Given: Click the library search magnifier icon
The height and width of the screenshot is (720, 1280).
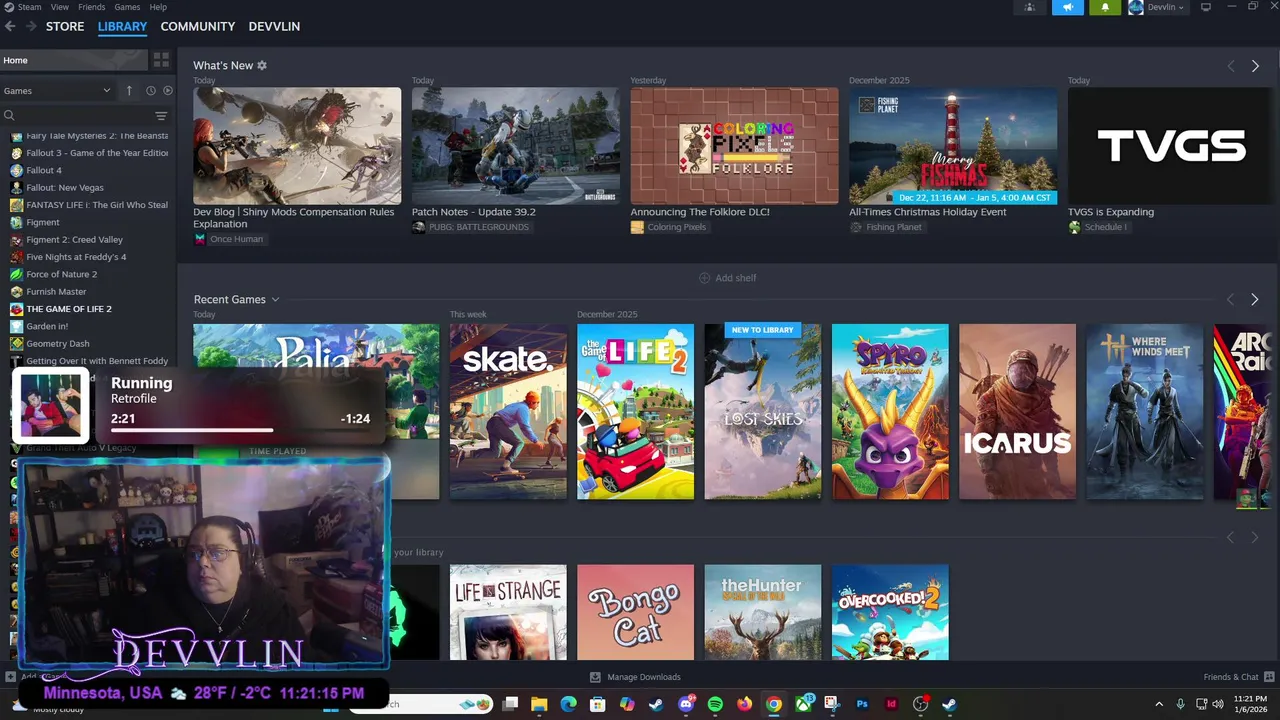Looking at the screenshot, I should tap(9, 116).
